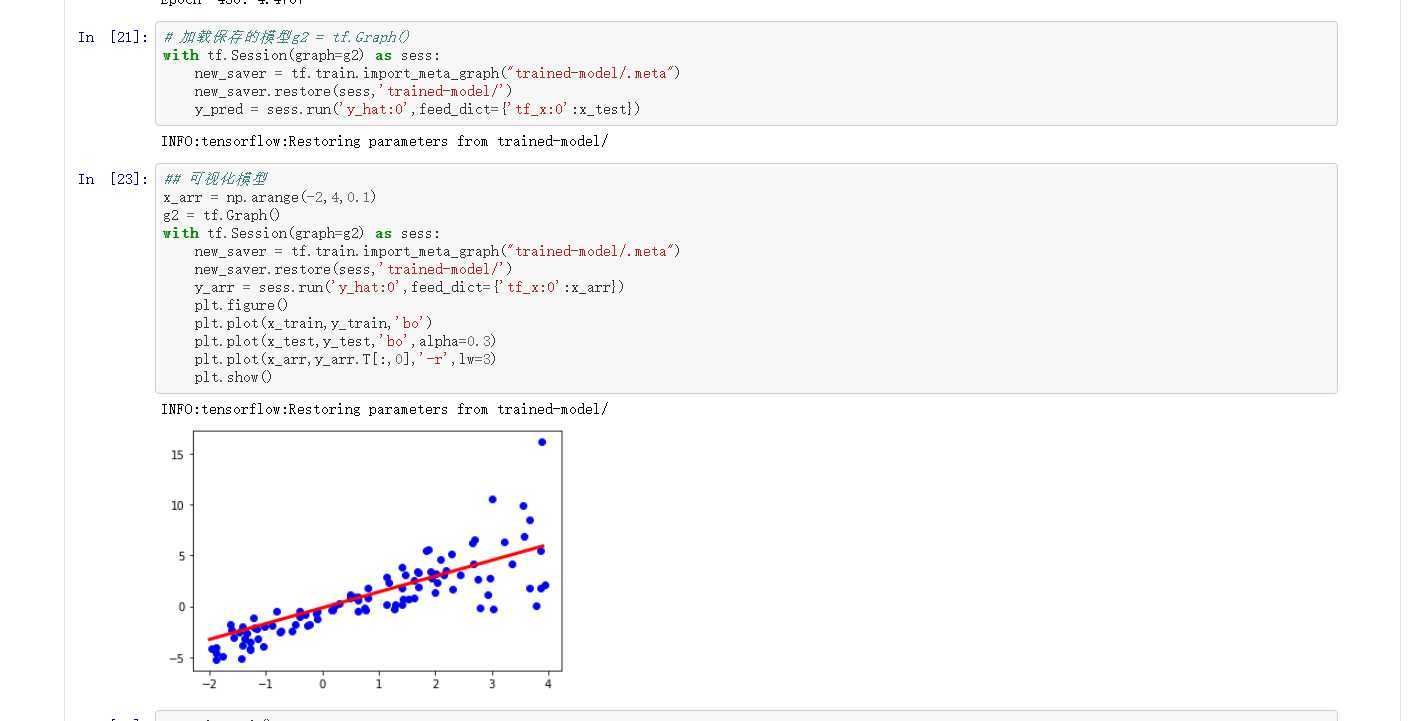Click the In [21] cell prompt
This screenshot has width=1411, height=721.
pos(113,38)
